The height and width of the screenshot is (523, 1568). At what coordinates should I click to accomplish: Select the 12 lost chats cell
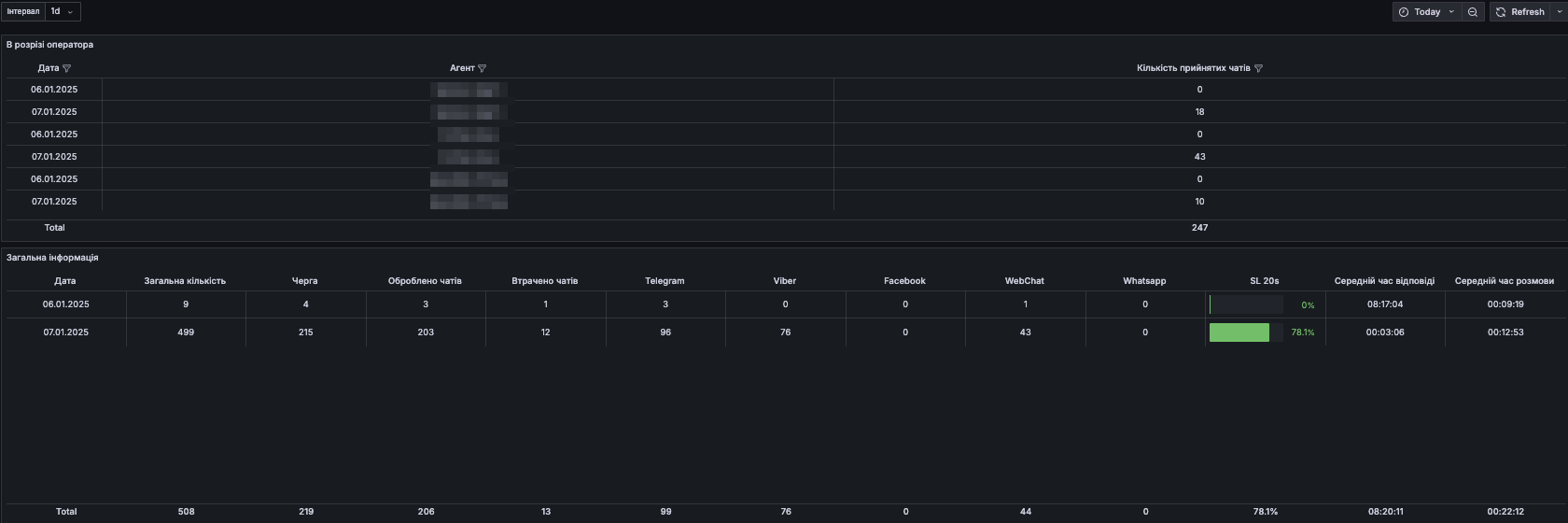coord(545,332)
